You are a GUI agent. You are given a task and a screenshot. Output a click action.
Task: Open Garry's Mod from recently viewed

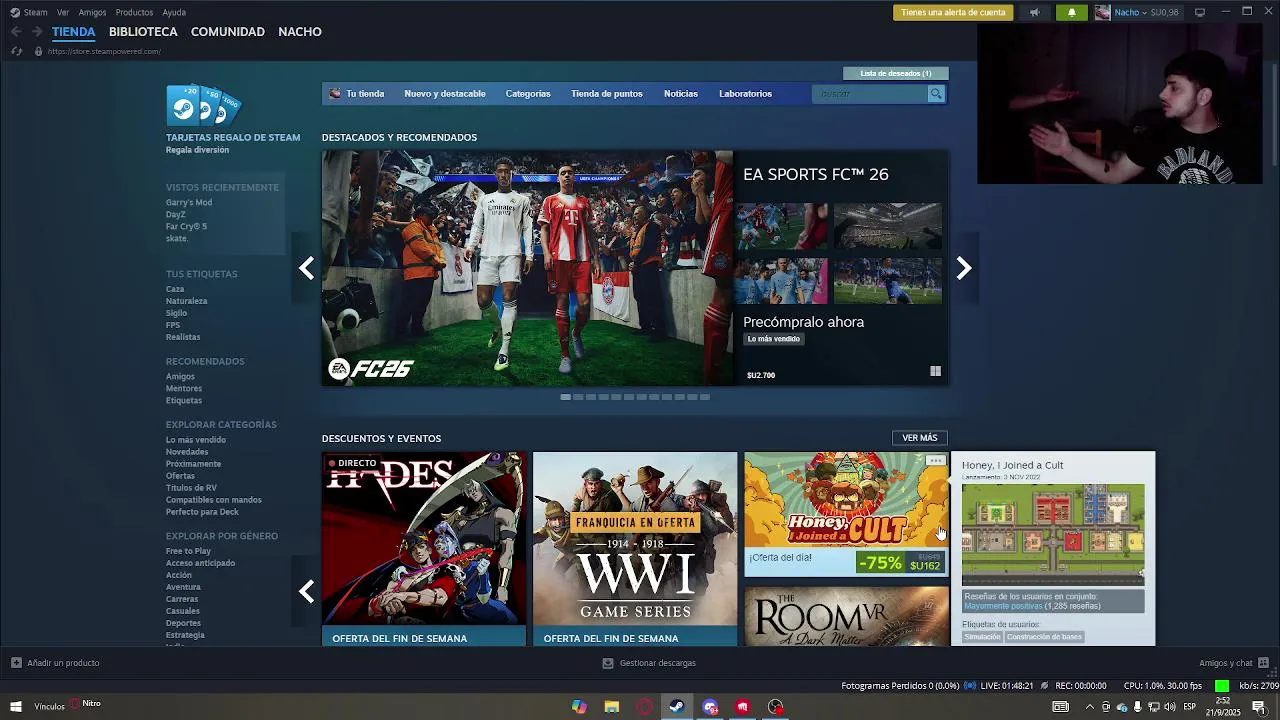click(x=189, y=203)
